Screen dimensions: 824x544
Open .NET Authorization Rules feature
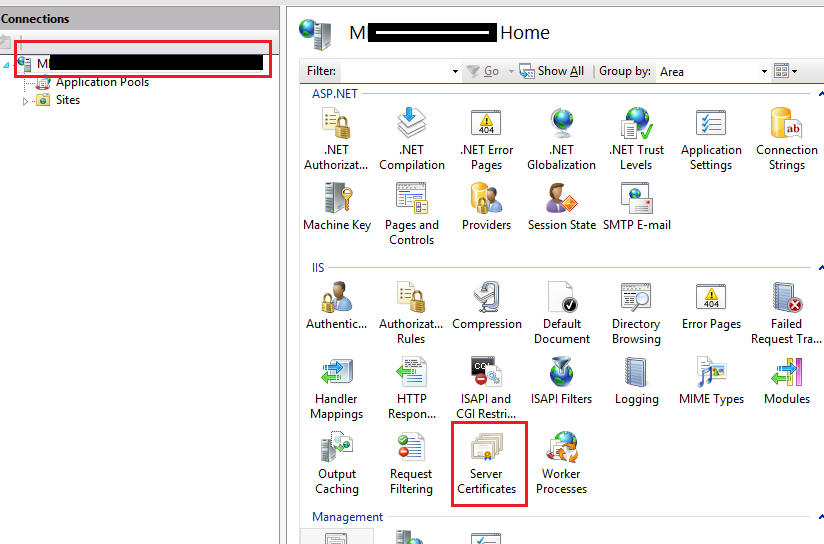(336, 139)
